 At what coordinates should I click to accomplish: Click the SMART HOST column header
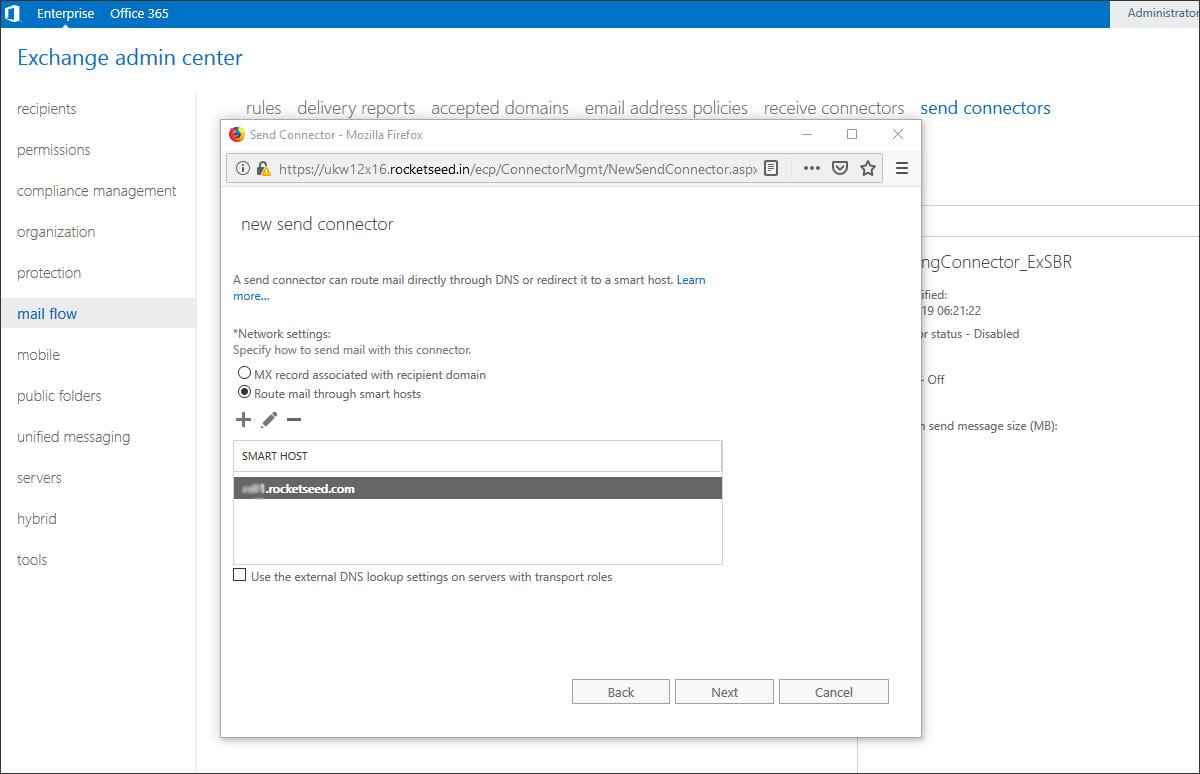[x=478, y=456]
